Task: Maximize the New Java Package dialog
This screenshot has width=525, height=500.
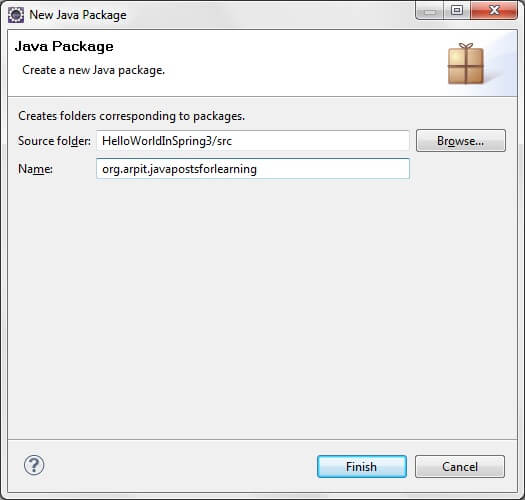Action: pos(457,11)
